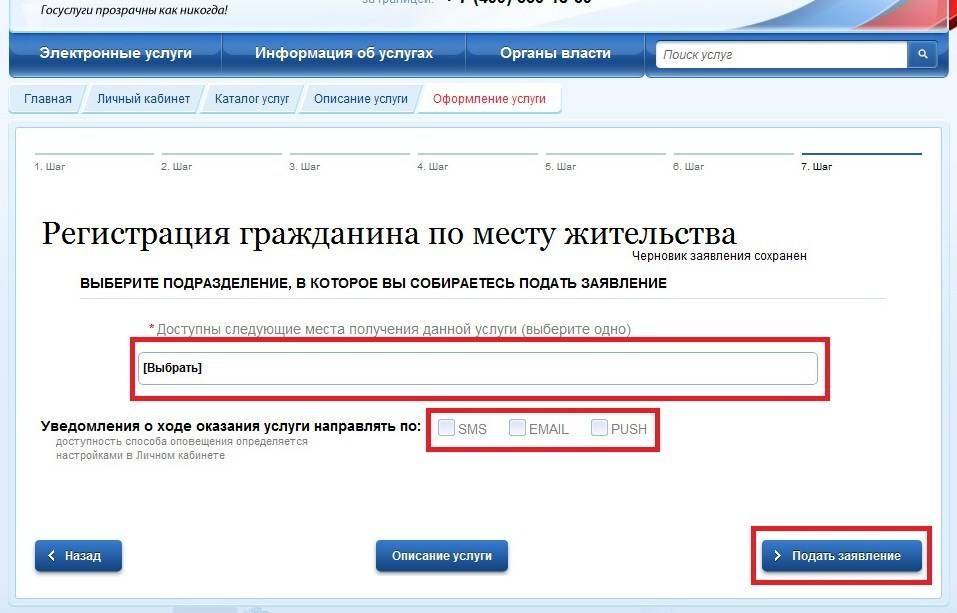Go to Личный кабинет breadcrumb tab

pyautogui.click(x=143, y=99)
